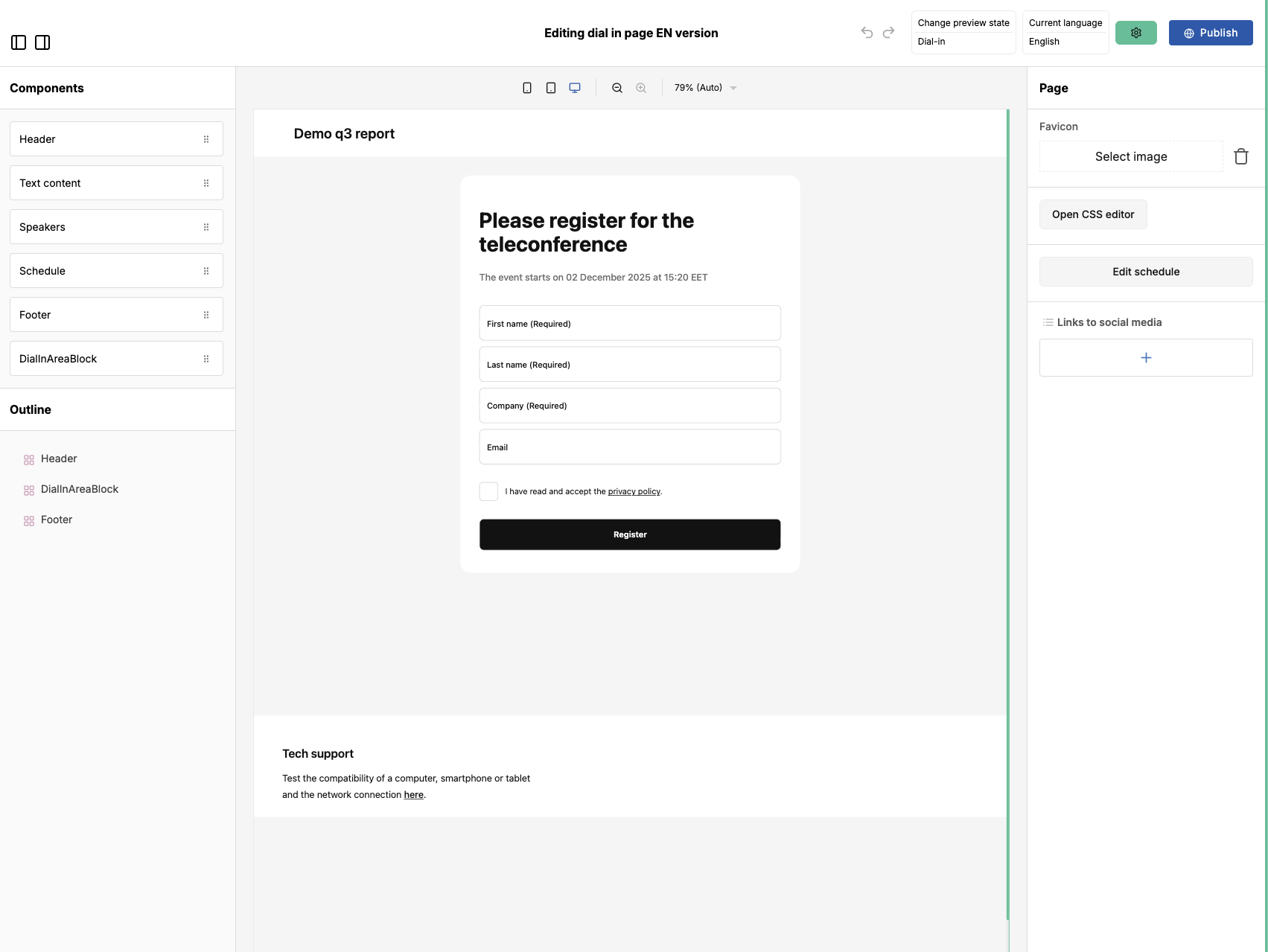
Task: Delete the favicon image
Action: (x=1241, y=156)
